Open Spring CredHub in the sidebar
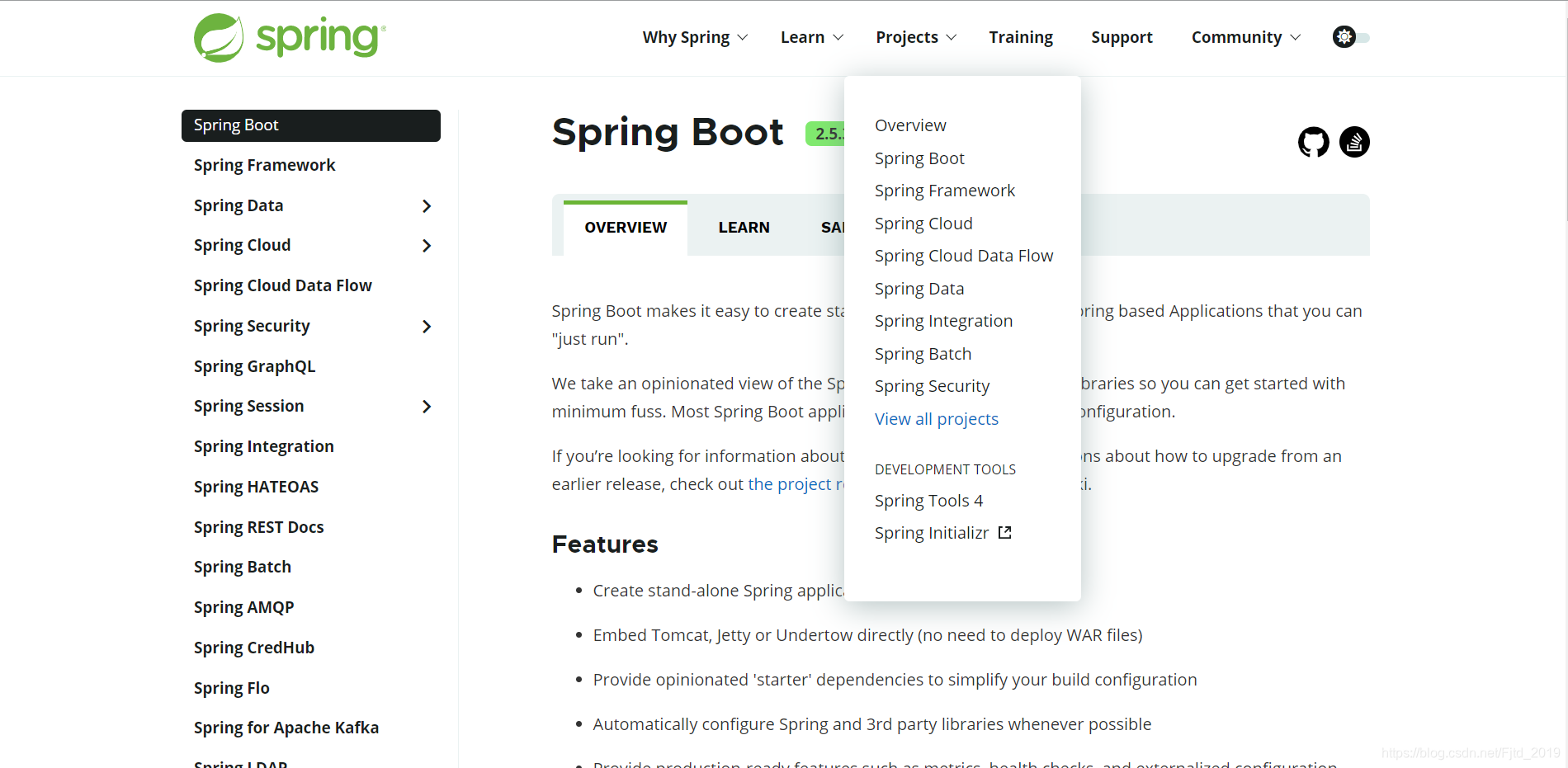The width and height of the screenshot is (1568, 768). point(253,648)
